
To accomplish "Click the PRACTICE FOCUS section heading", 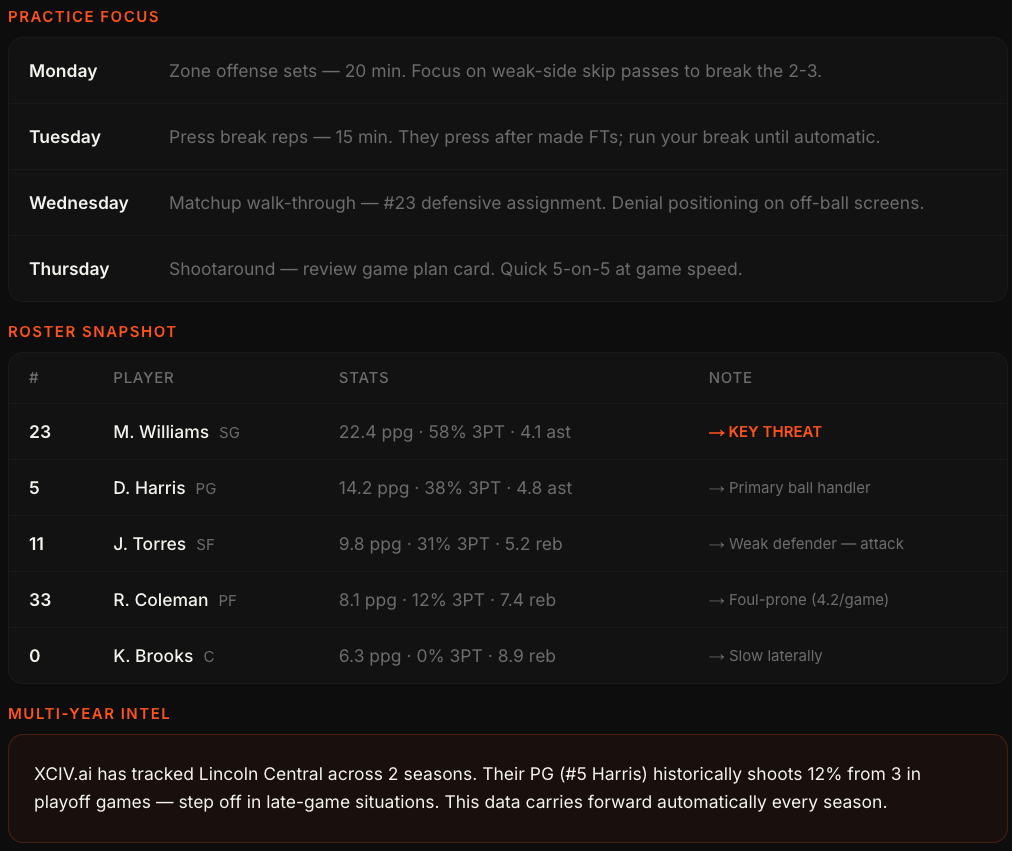I will [x=84, y=17].
